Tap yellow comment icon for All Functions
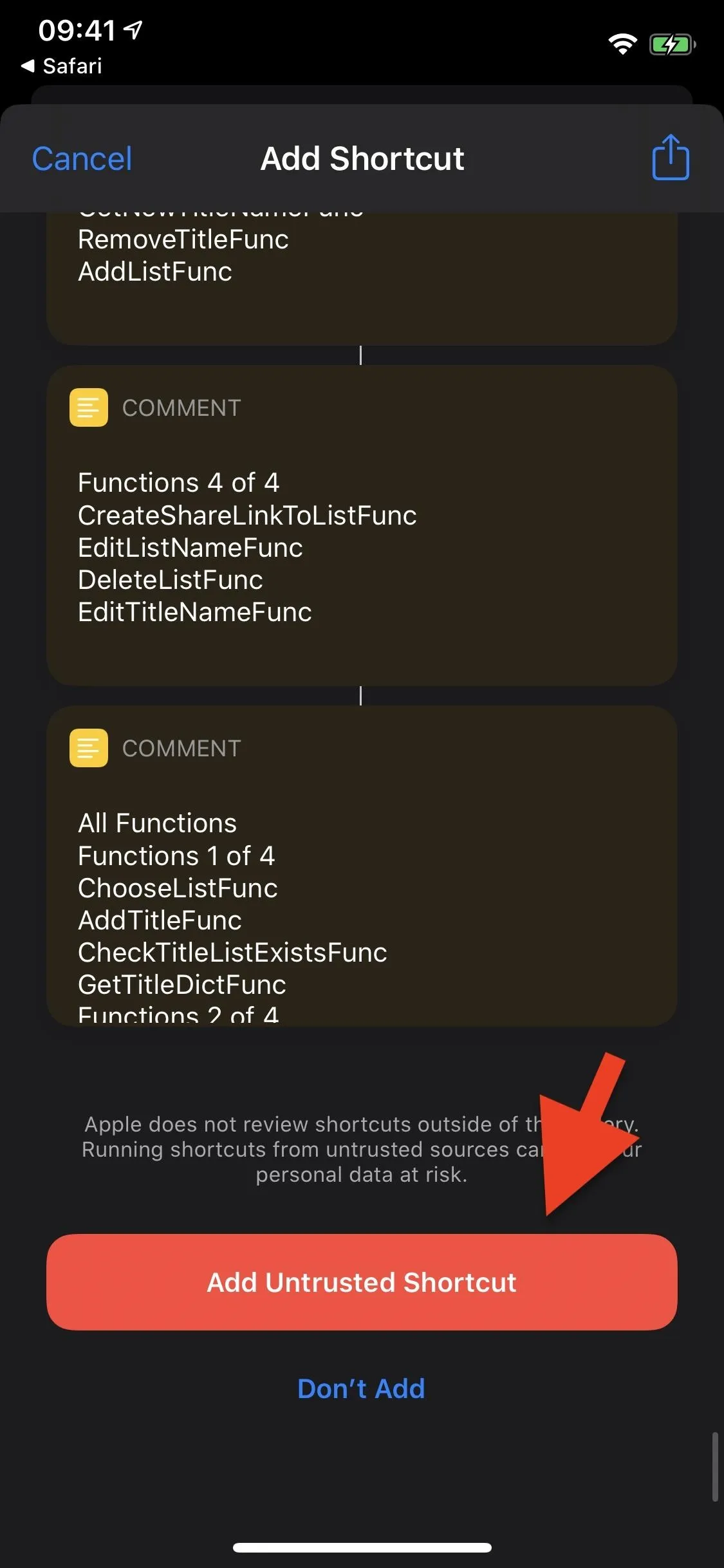The height and width of the screenshot is (1568, 724). (89, 748)
